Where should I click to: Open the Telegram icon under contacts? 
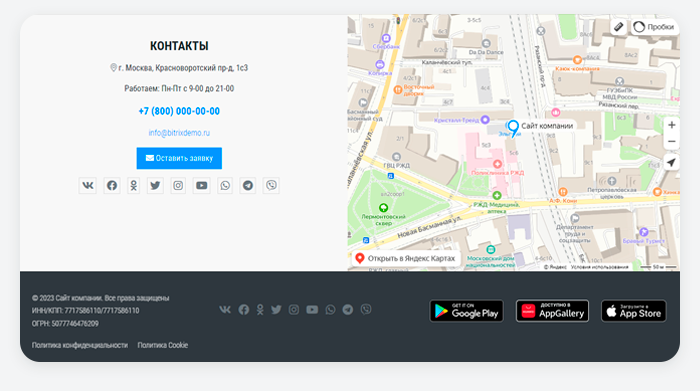(x=248, y=185)
